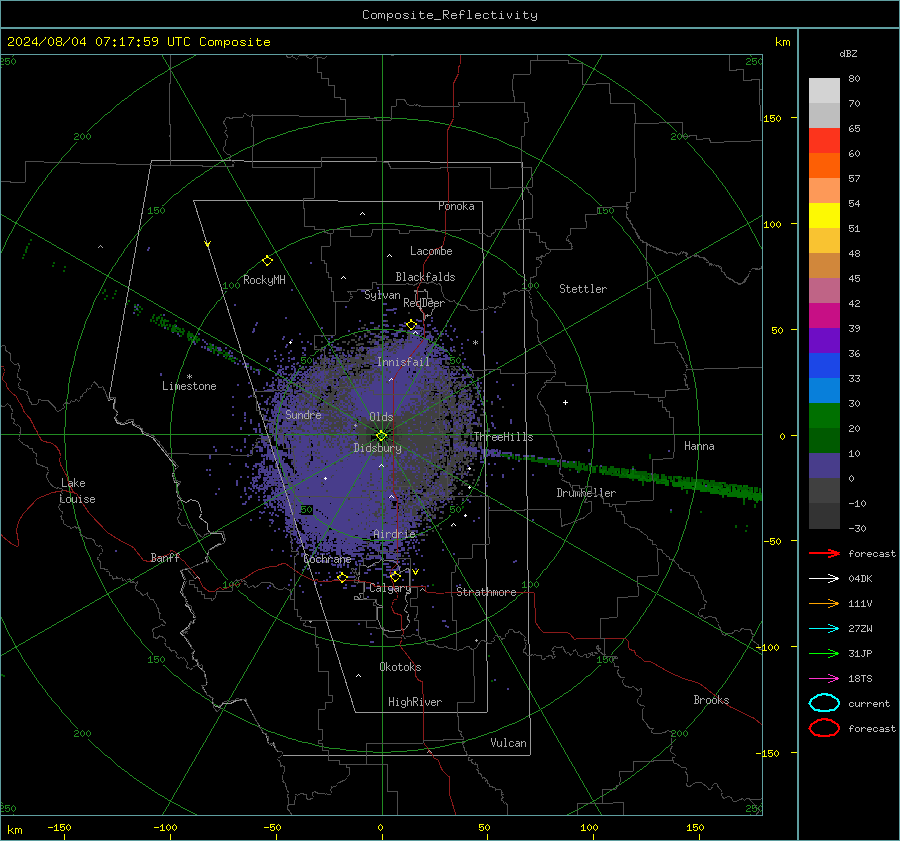
Task: Pick the magenta 42 dBZ swatch
Action: 824,315
